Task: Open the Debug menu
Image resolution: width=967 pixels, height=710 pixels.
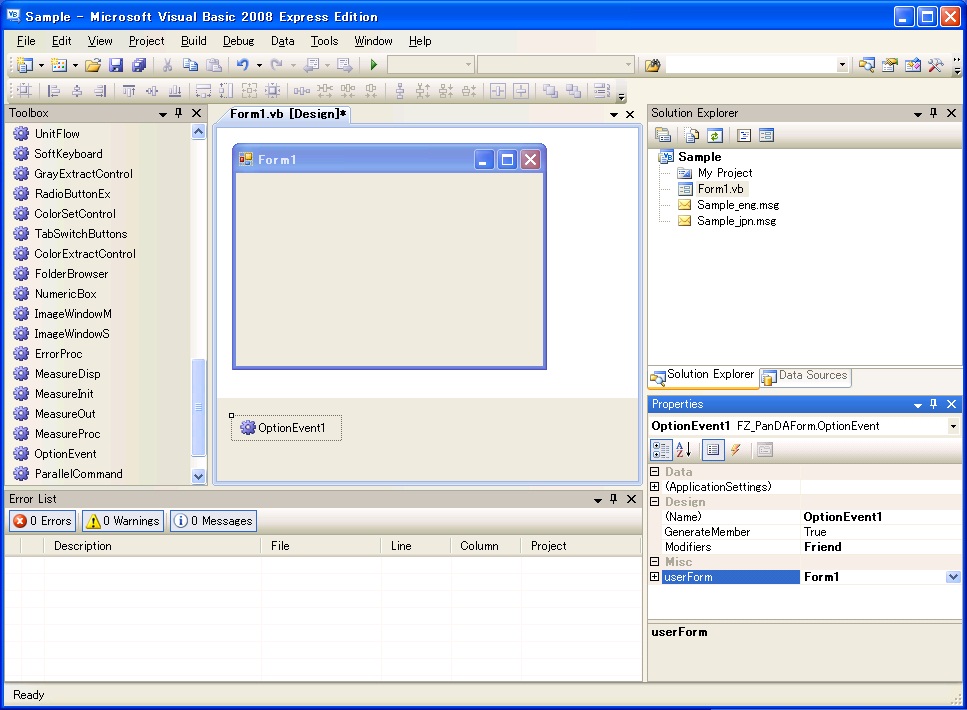Action: (239, 41)
